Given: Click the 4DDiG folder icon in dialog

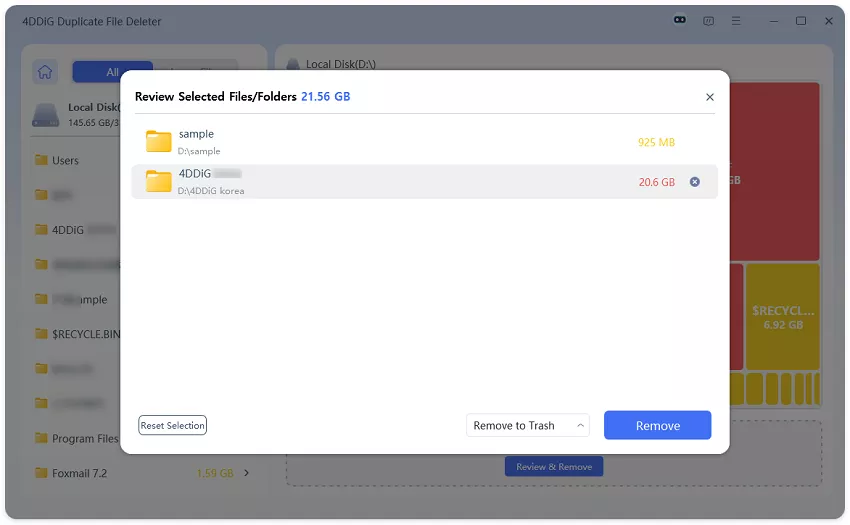Looking at the screenshot, I should pyautogui.click(x=158, y=181).
